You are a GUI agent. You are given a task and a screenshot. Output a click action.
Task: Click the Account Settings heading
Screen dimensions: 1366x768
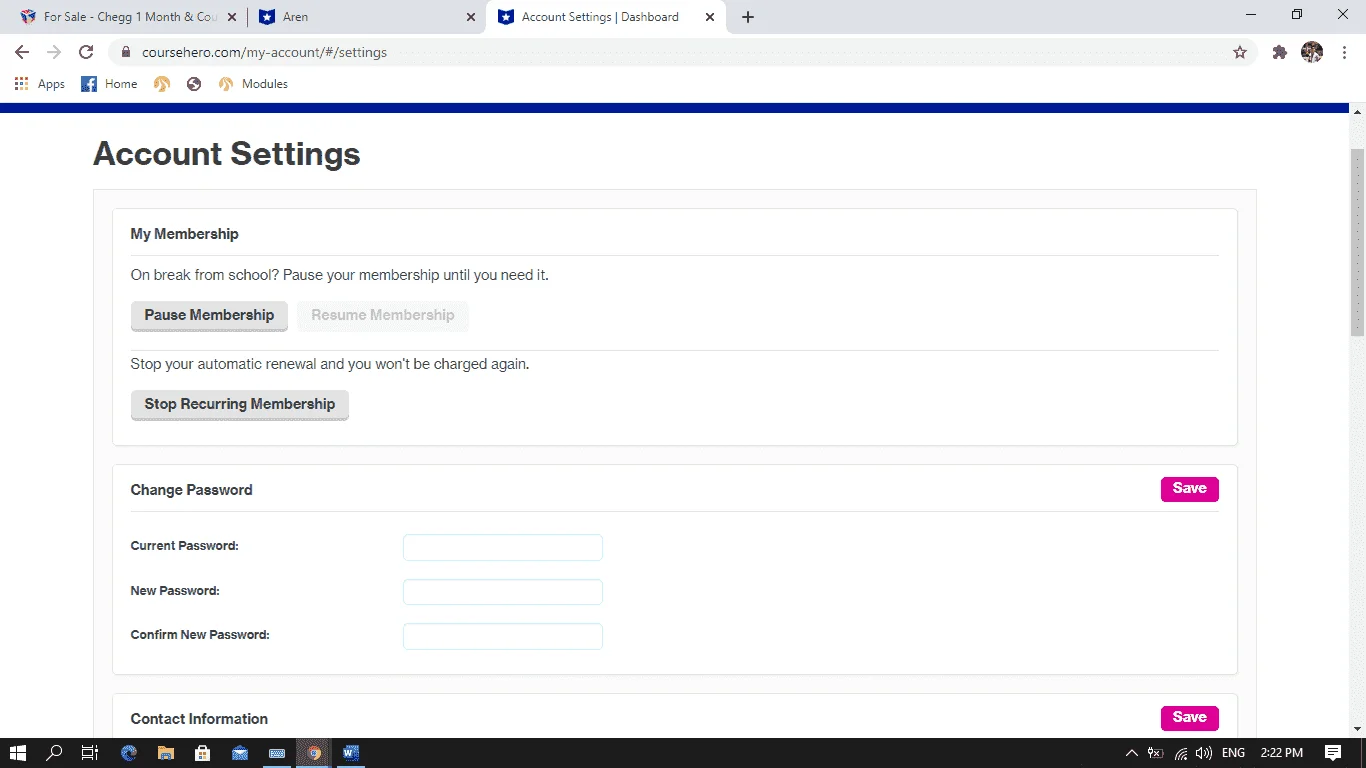227,154
